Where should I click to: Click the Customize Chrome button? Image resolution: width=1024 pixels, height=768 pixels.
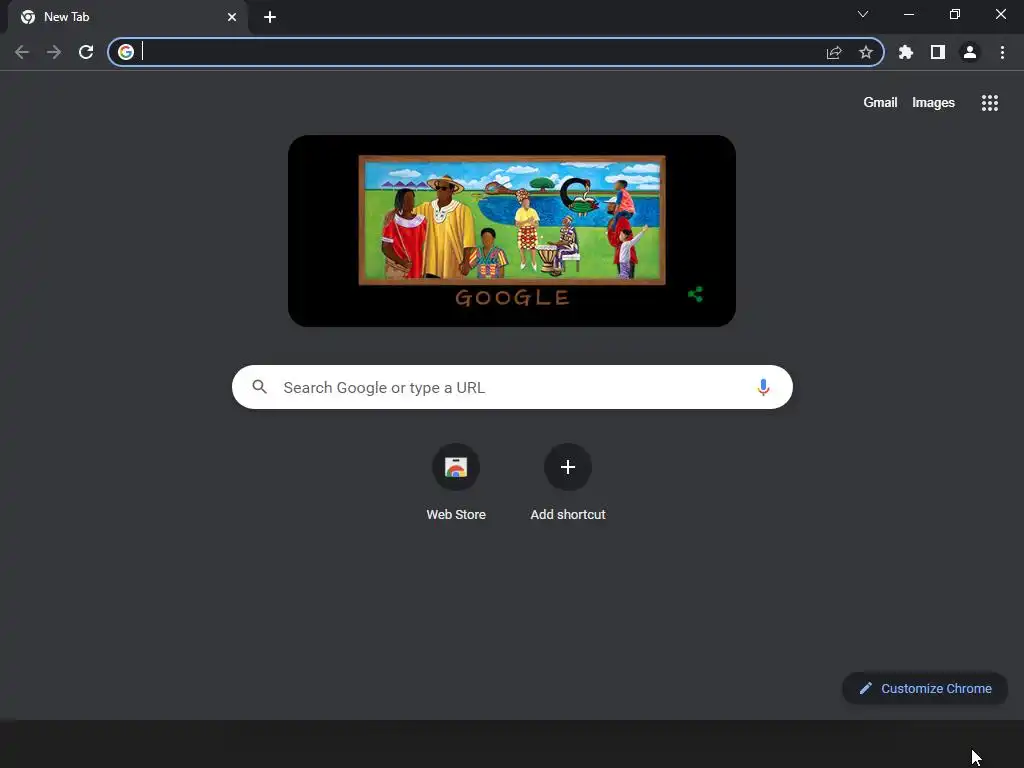[925, 688]
